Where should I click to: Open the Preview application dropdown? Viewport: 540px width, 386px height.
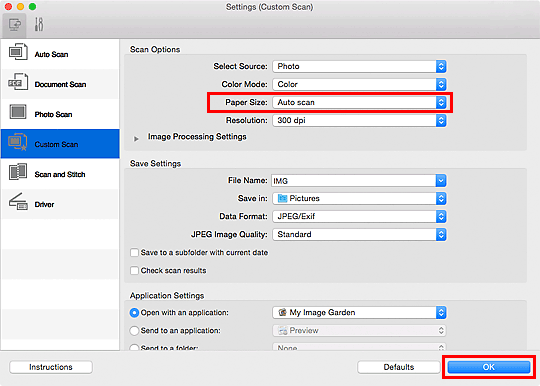click(x=359, y=331)
